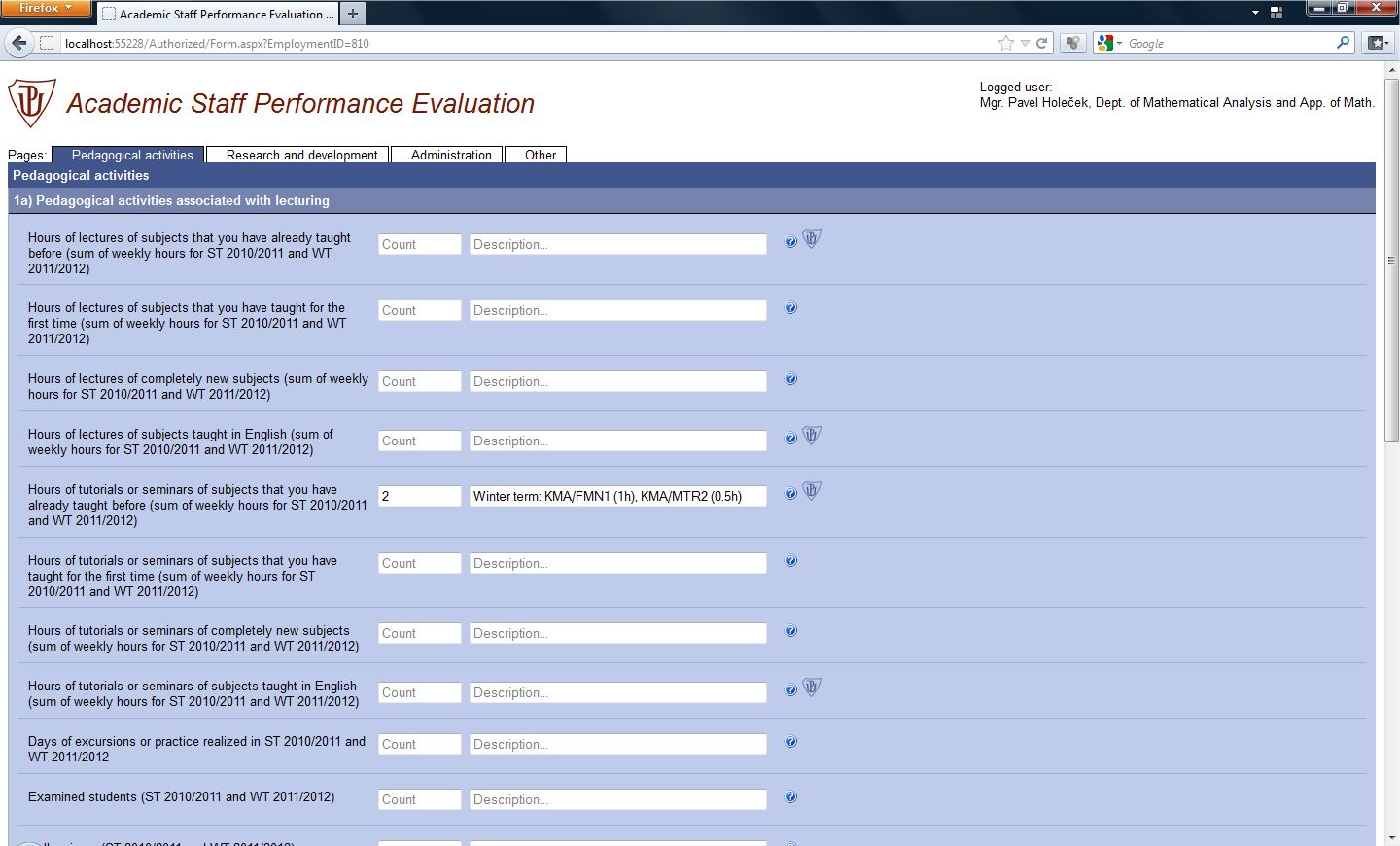Open help icon for completely new lecture subjects
Screen dimensions: 1400x846
tap(790, 379)
